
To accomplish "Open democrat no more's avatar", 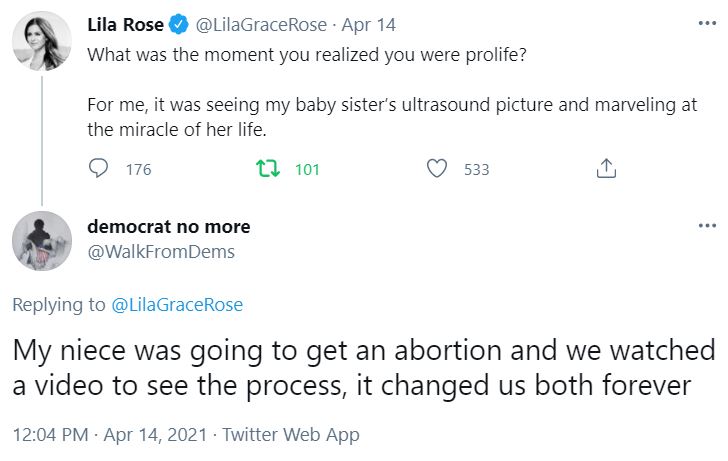I will click(x=41, y=241).
